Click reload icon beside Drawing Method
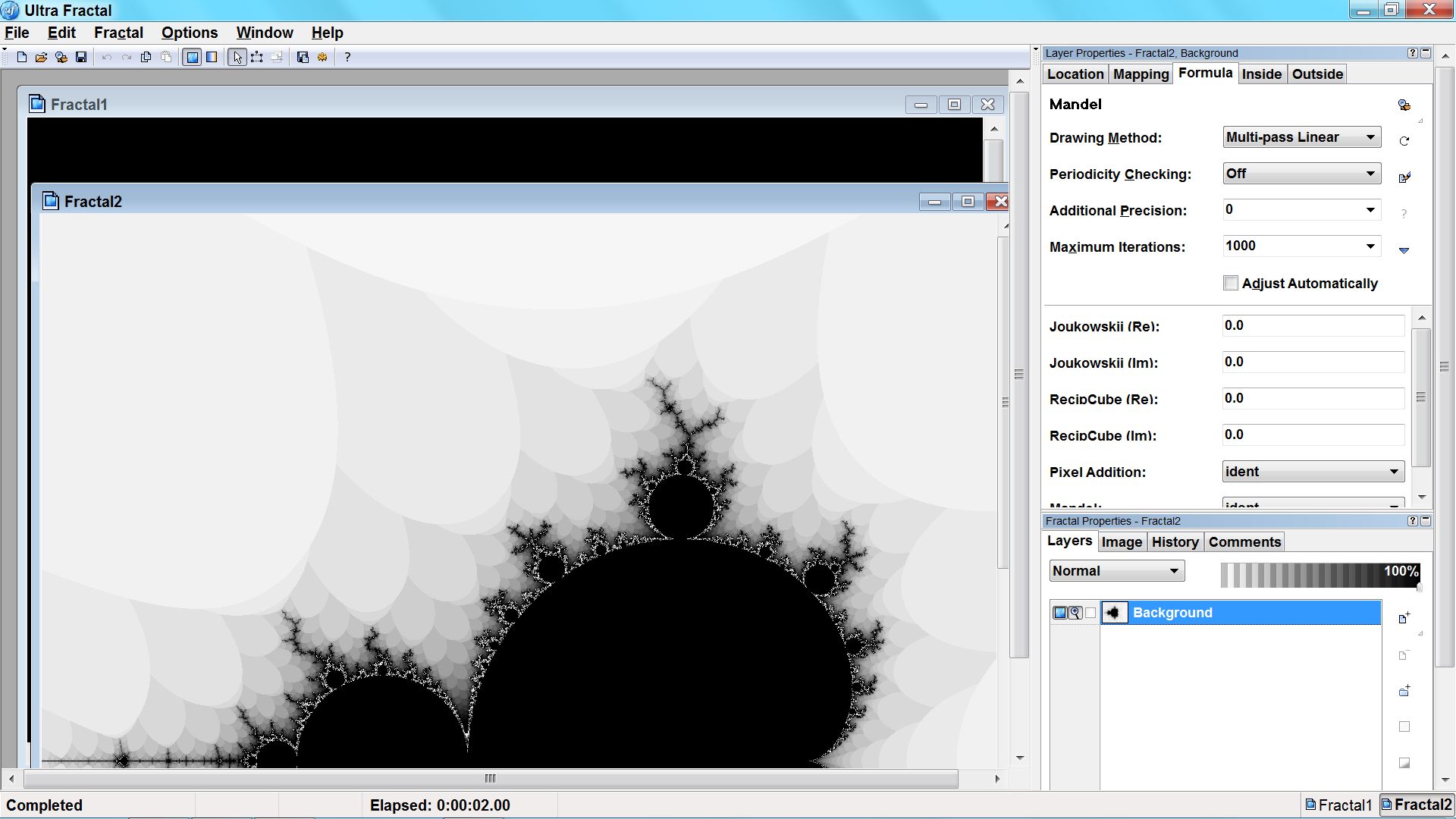 [x=1404, y=141]
